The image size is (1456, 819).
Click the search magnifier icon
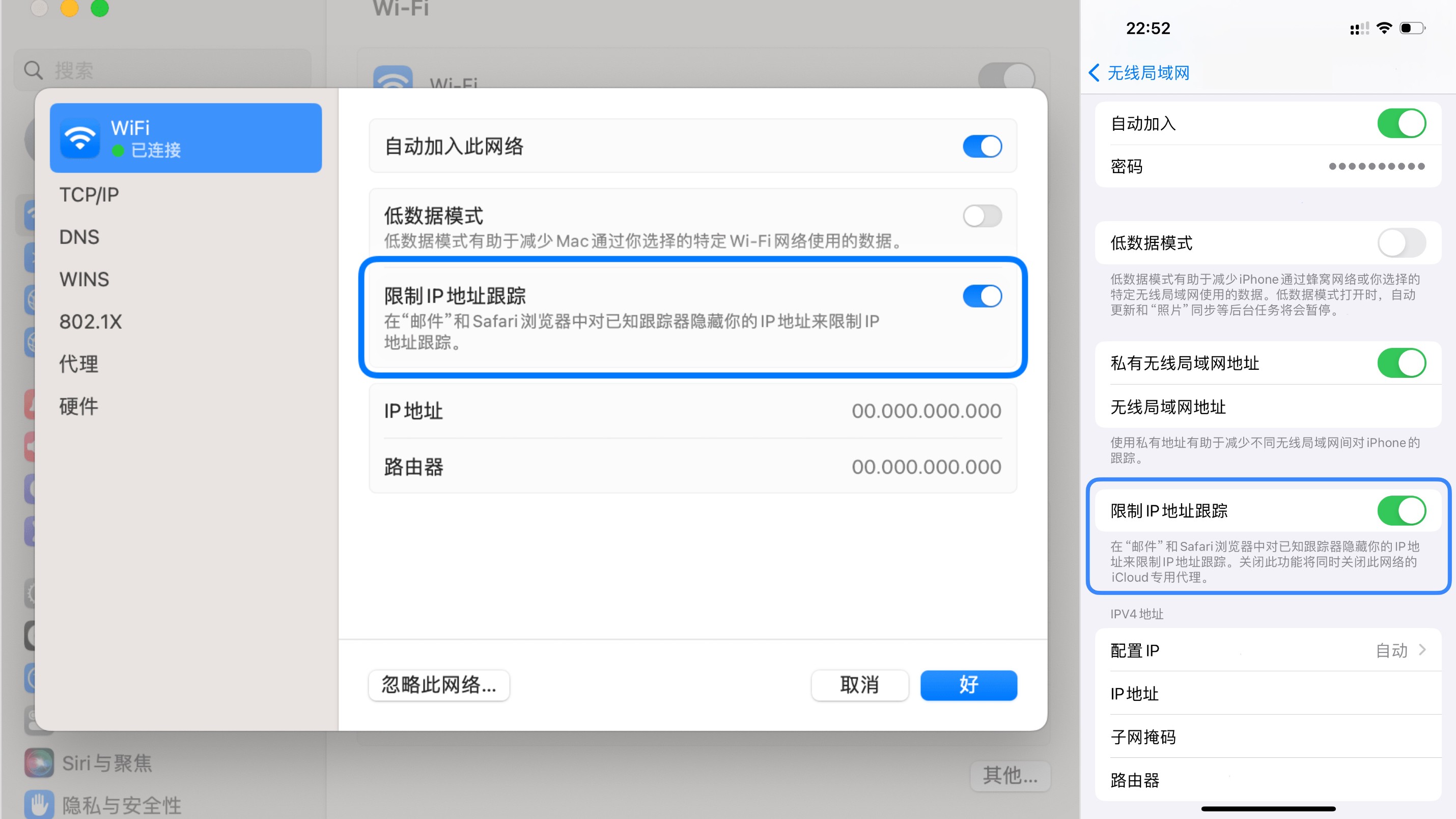(x=34, y=71)
